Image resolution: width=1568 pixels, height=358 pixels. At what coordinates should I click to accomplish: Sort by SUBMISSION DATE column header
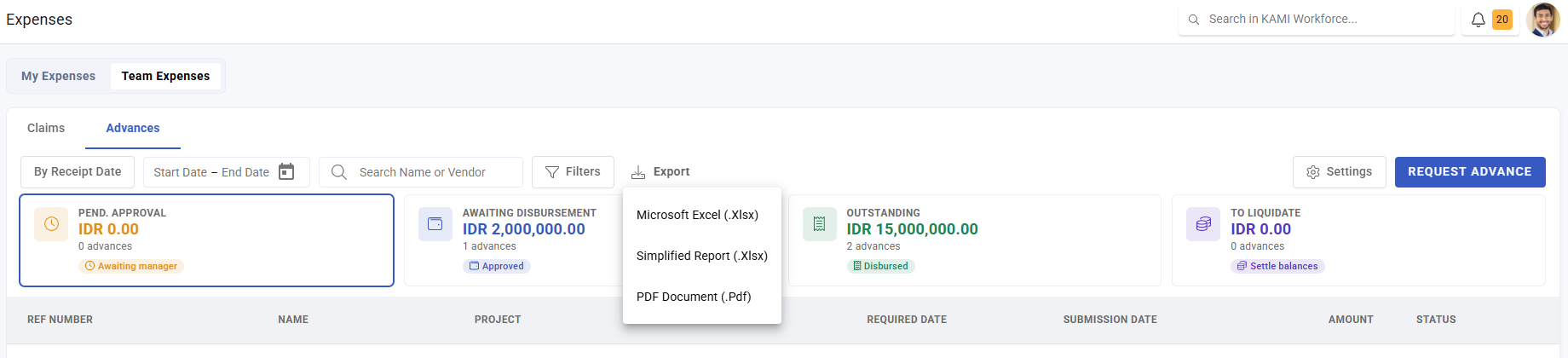click(x=1110, y=320)
